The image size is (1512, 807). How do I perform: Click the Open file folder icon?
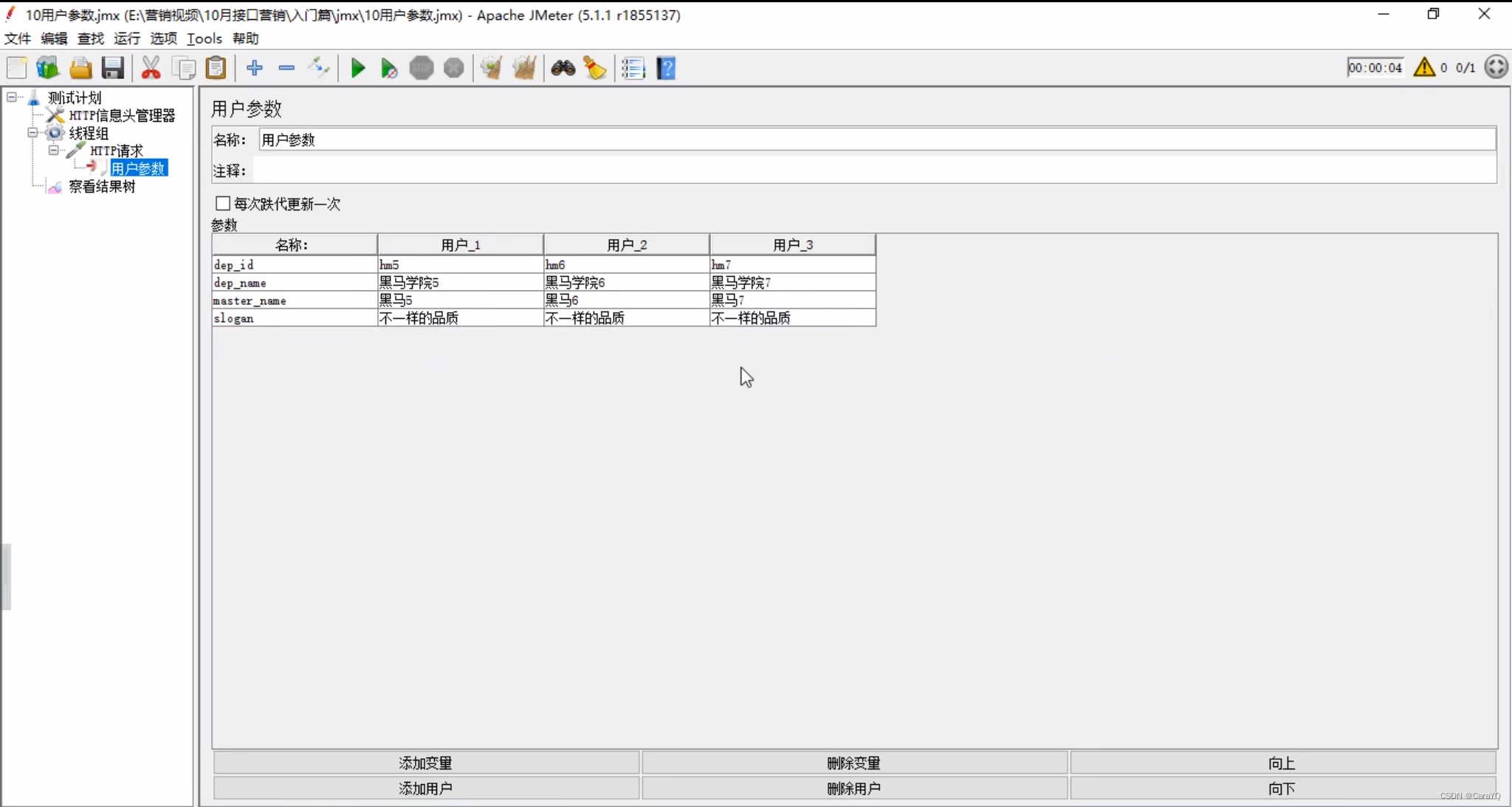pos(80,68)
